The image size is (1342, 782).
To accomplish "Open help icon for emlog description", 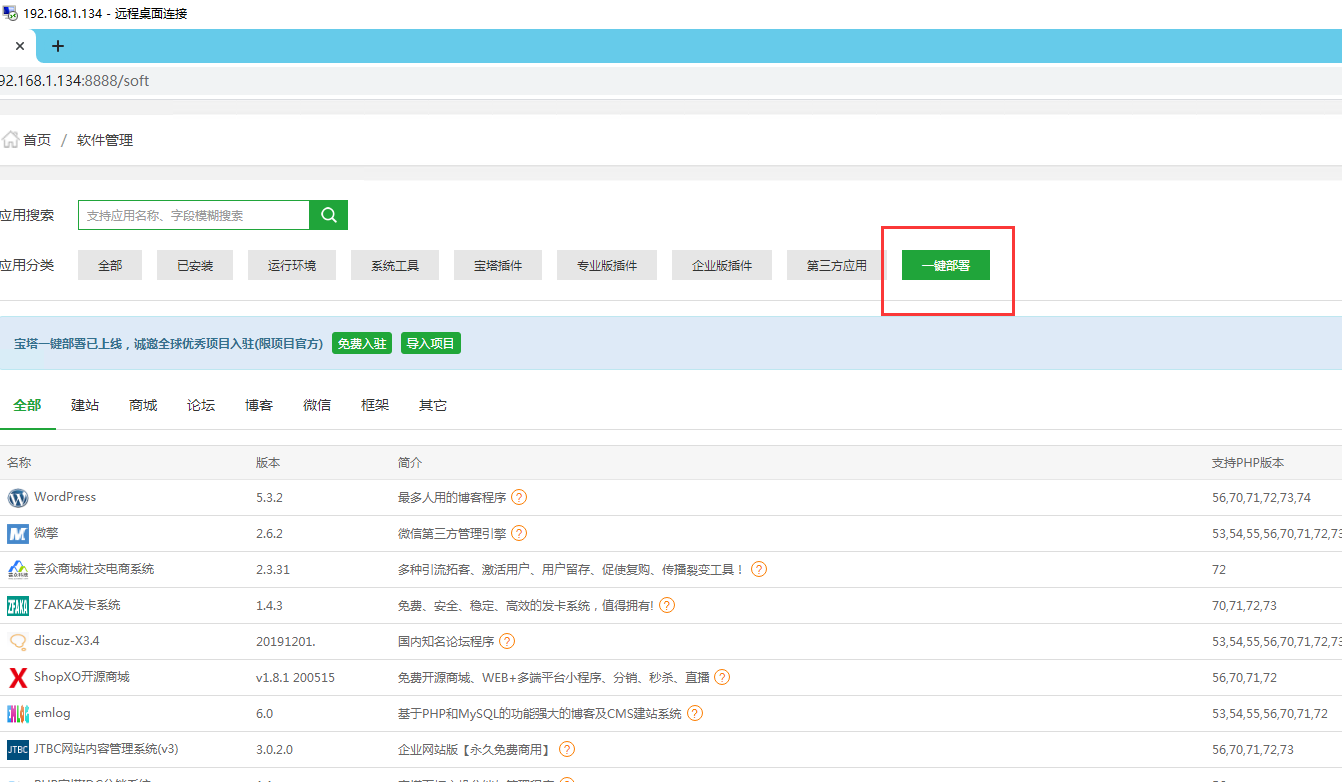I will tap(695, 713).
